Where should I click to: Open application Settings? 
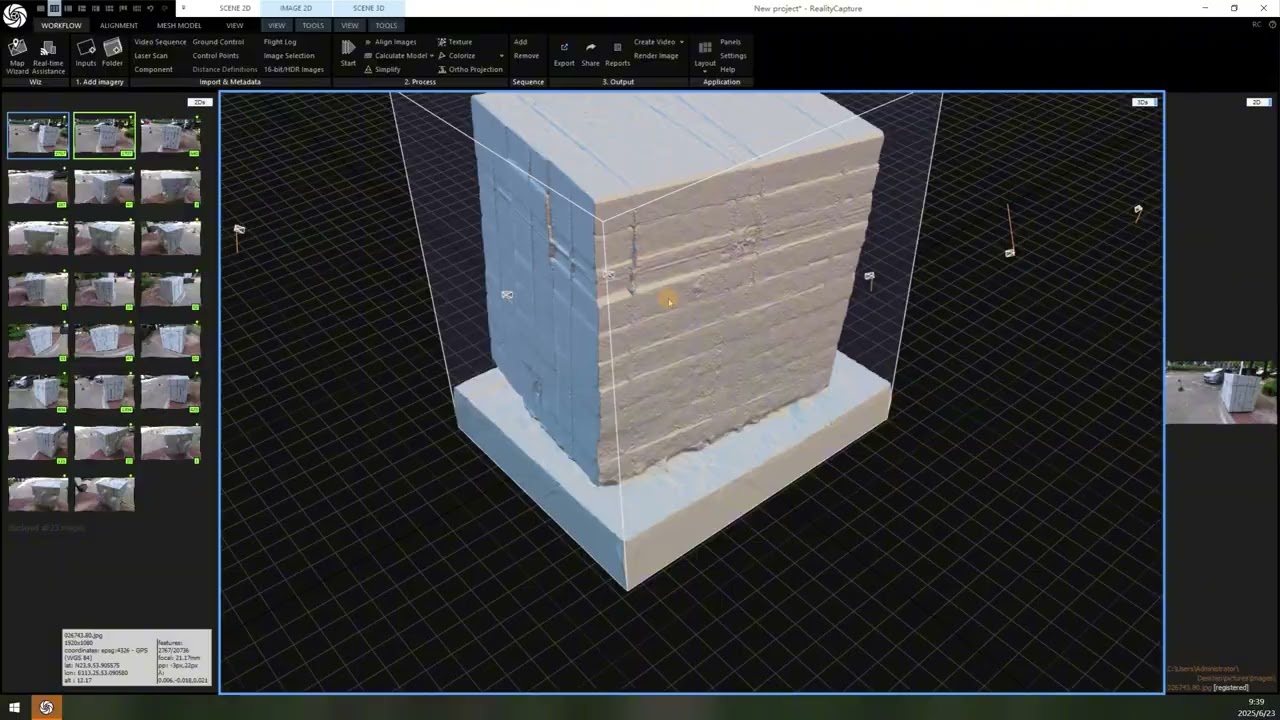tap(733, 56)
